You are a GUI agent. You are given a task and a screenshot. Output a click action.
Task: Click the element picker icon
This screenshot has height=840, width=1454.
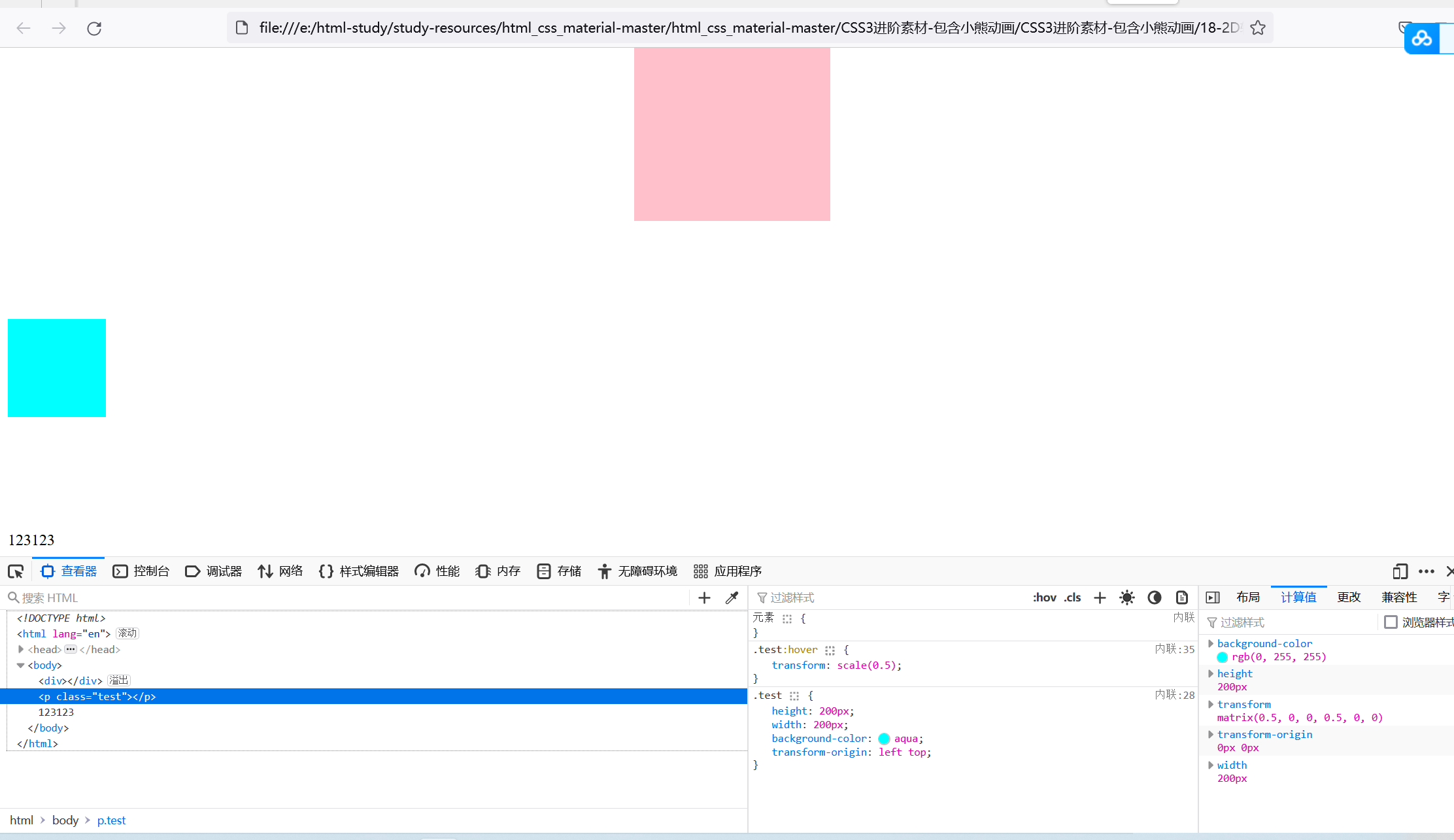(x=16, y=572)
